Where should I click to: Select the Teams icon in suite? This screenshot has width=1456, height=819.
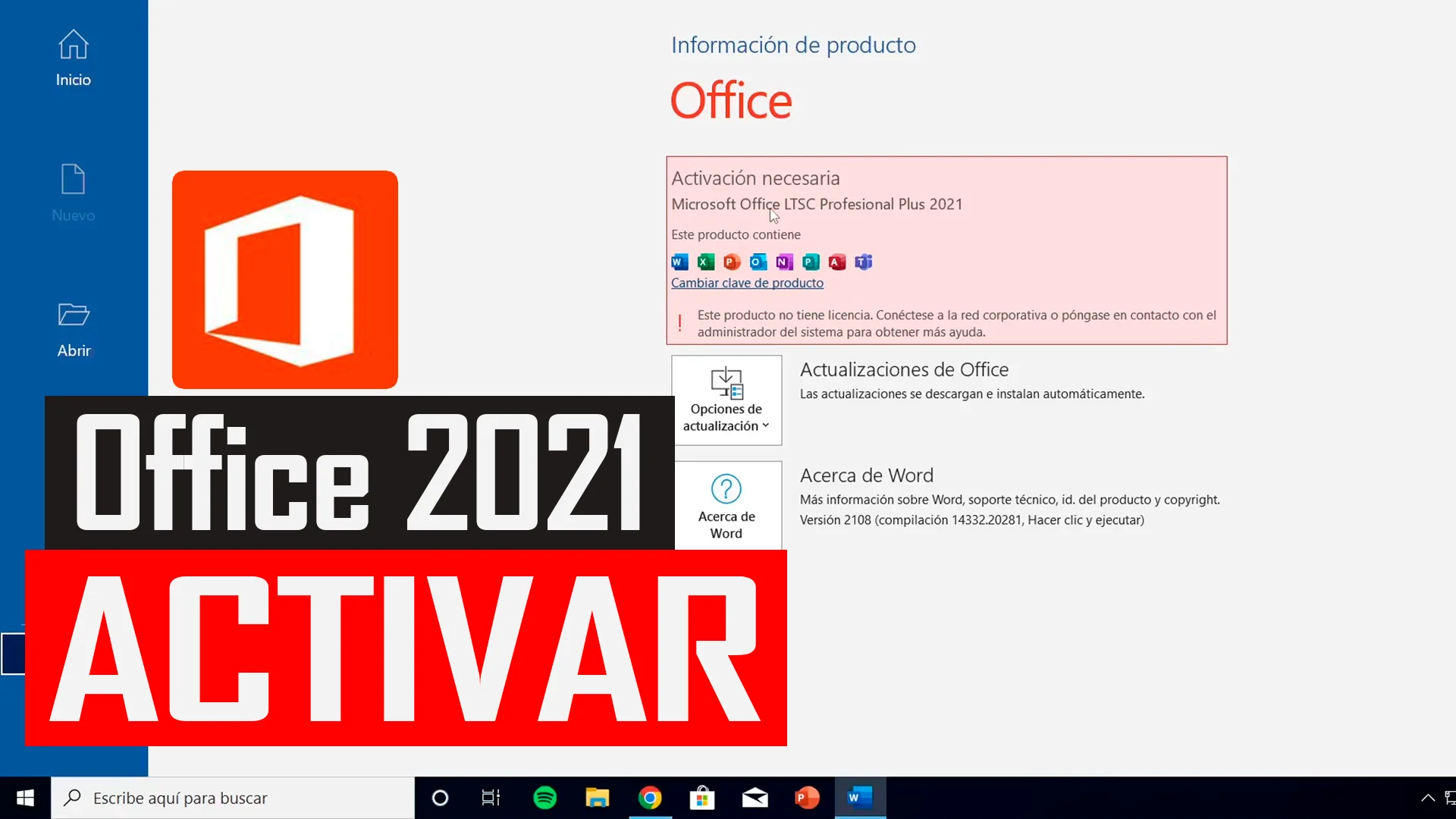pyautogui.click(x=863, y=262)
